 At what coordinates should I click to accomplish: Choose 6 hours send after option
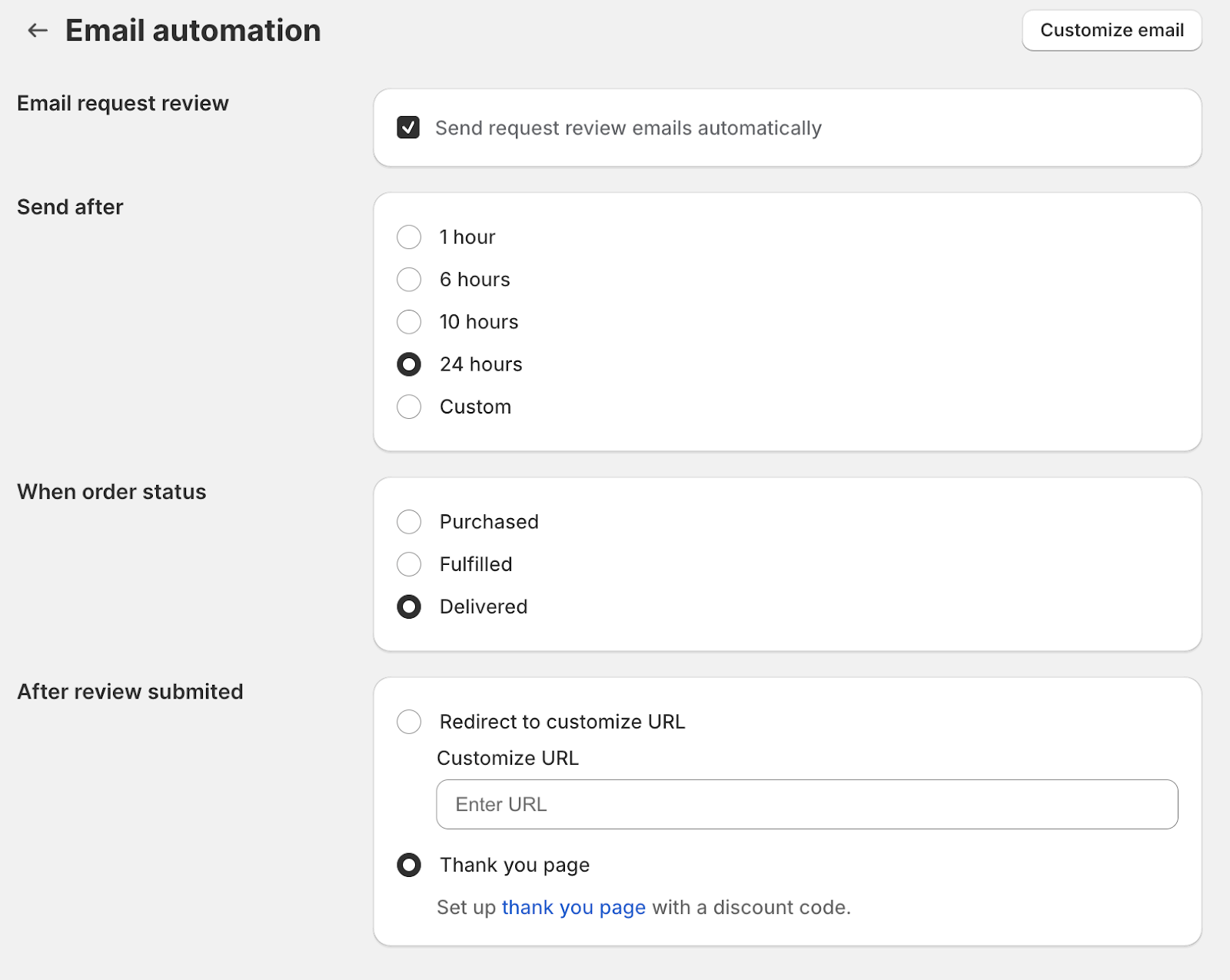[x=409, y=280]
